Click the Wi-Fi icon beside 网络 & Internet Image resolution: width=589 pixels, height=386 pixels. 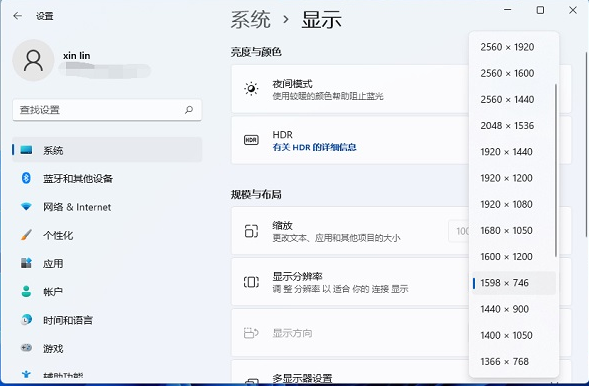pyautogui.click(x=26, y=207)
